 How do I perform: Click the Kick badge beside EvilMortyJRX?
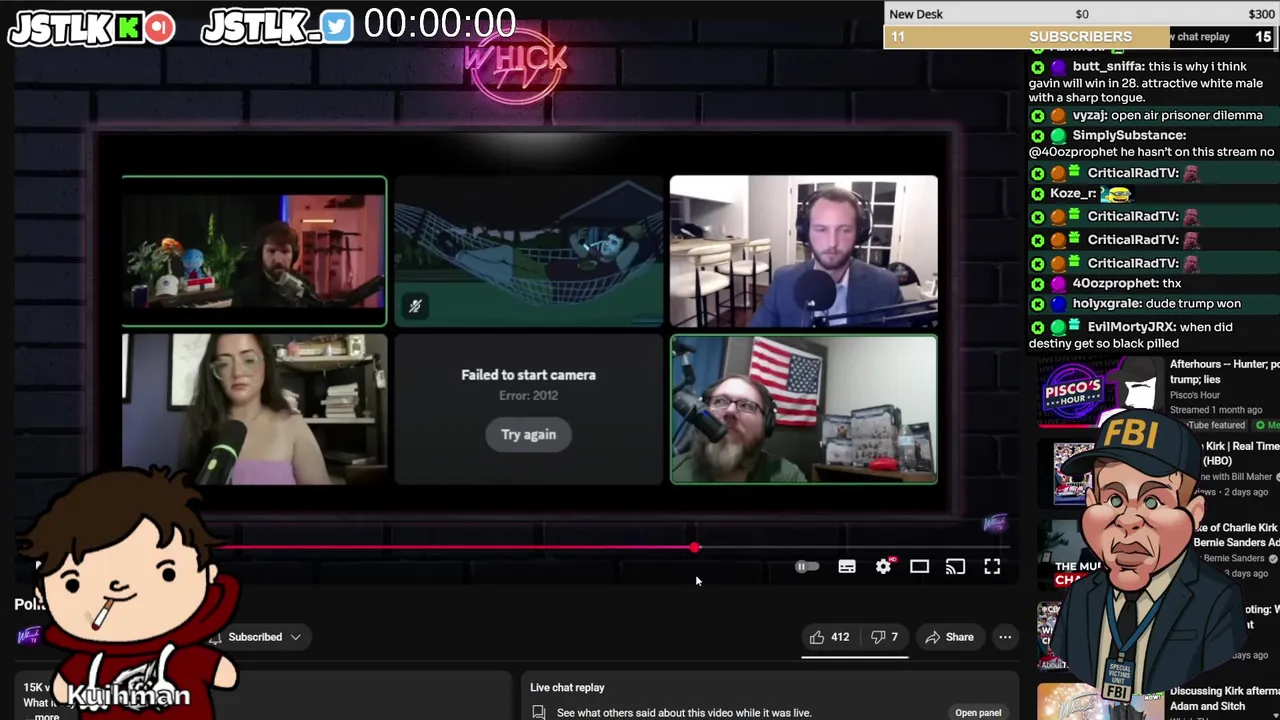(1037, 327)
